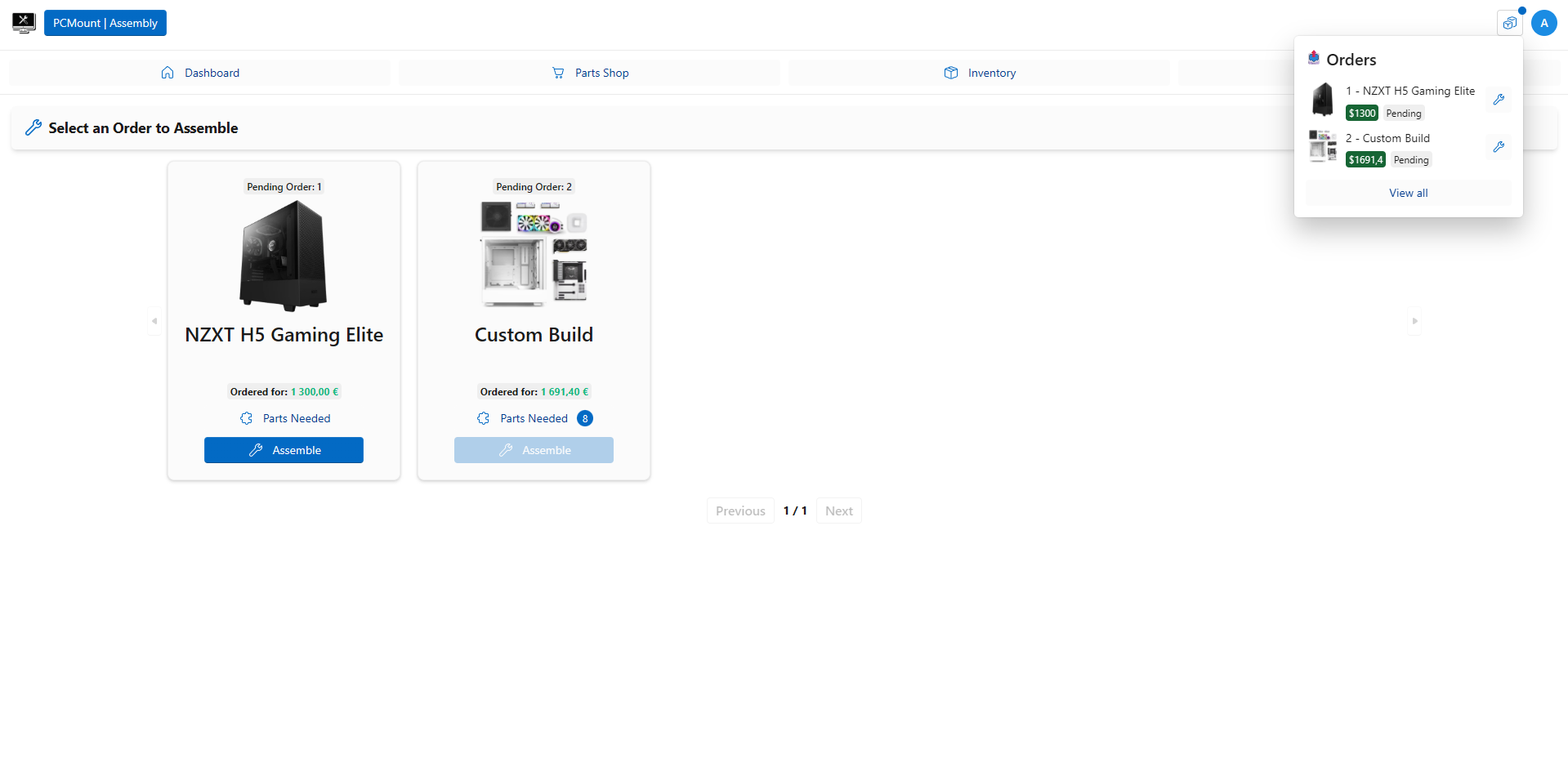Screen dimensions: 1568x767
Task: Click Pending status of Custom Build in popup
Action: pyautogui.click(x=1411, y=160)
